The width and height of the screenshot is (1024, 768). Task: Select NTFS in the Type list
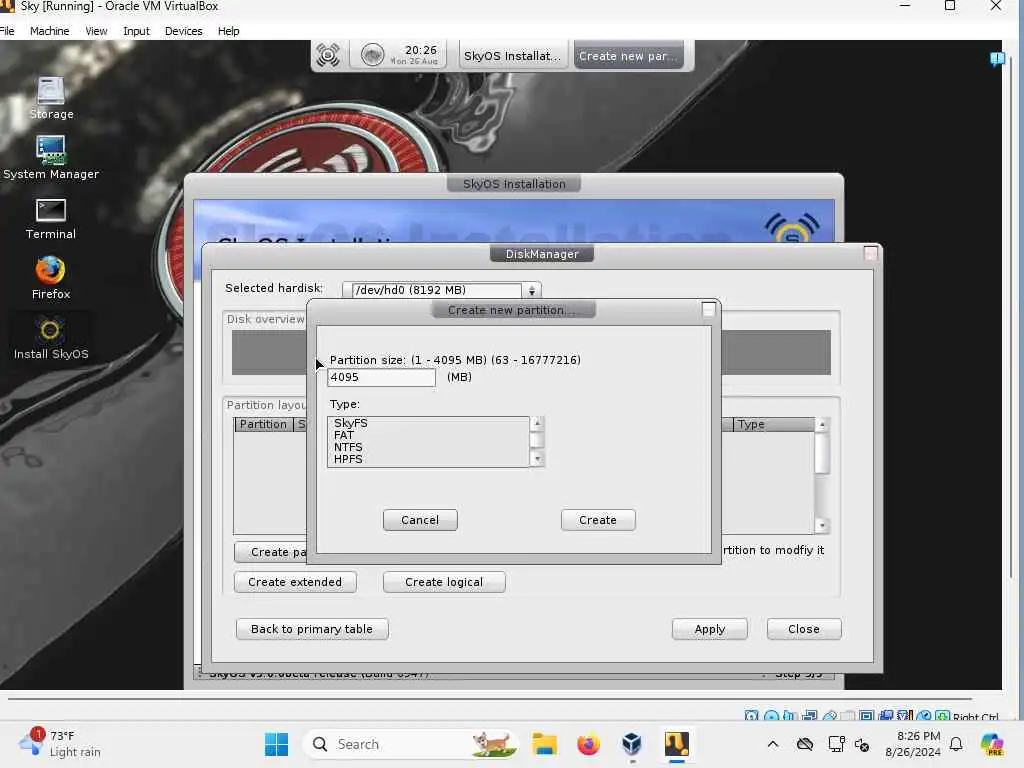[428, 447]
